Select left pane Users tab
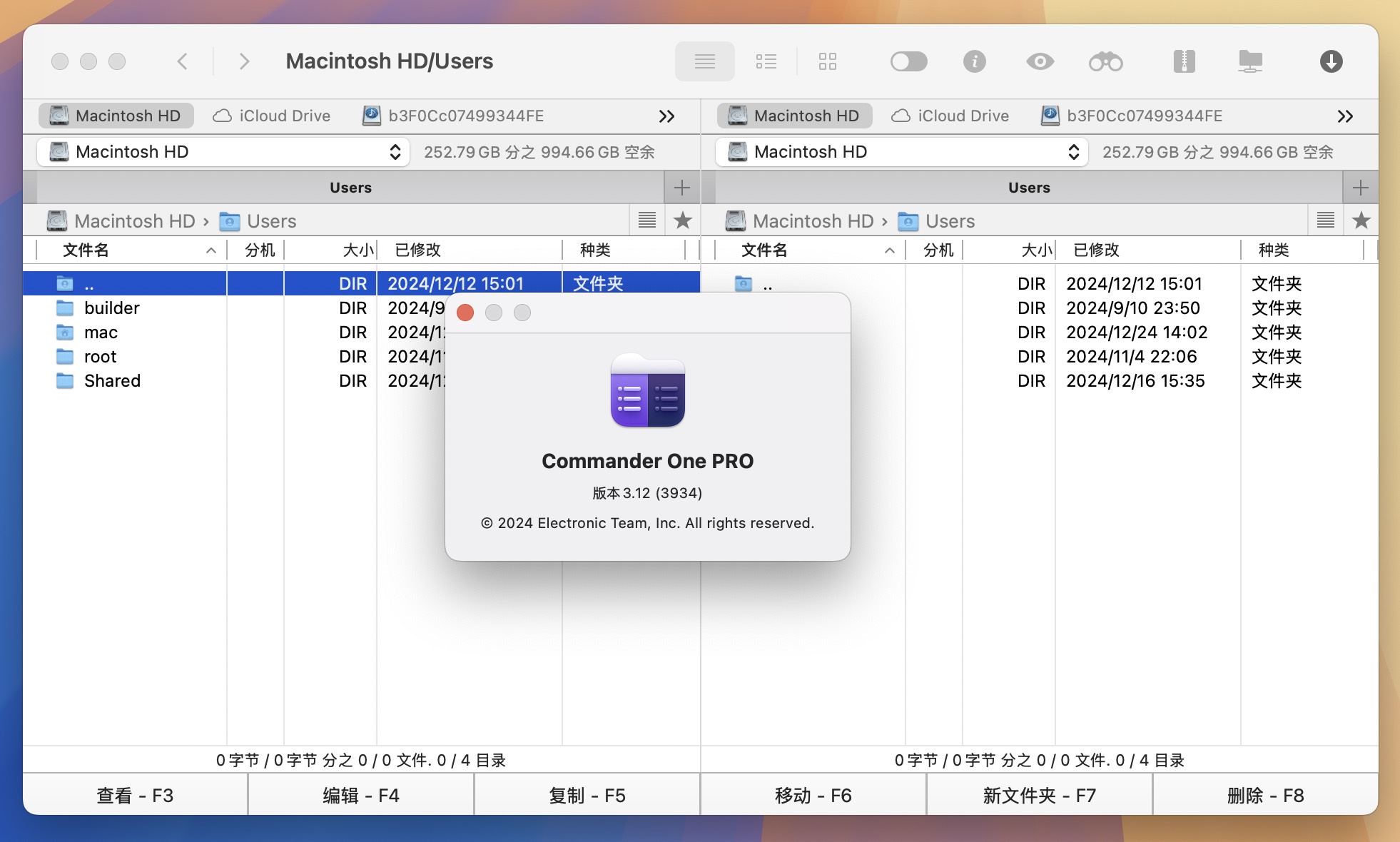 350,188
